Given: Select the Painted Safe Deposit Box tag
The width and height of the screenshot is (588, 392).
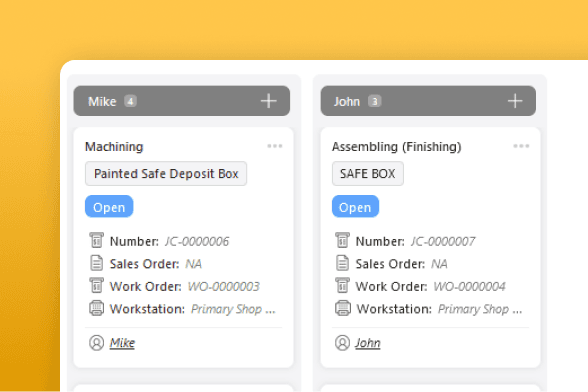Looking at the screenshot, I should coord(166,174).
